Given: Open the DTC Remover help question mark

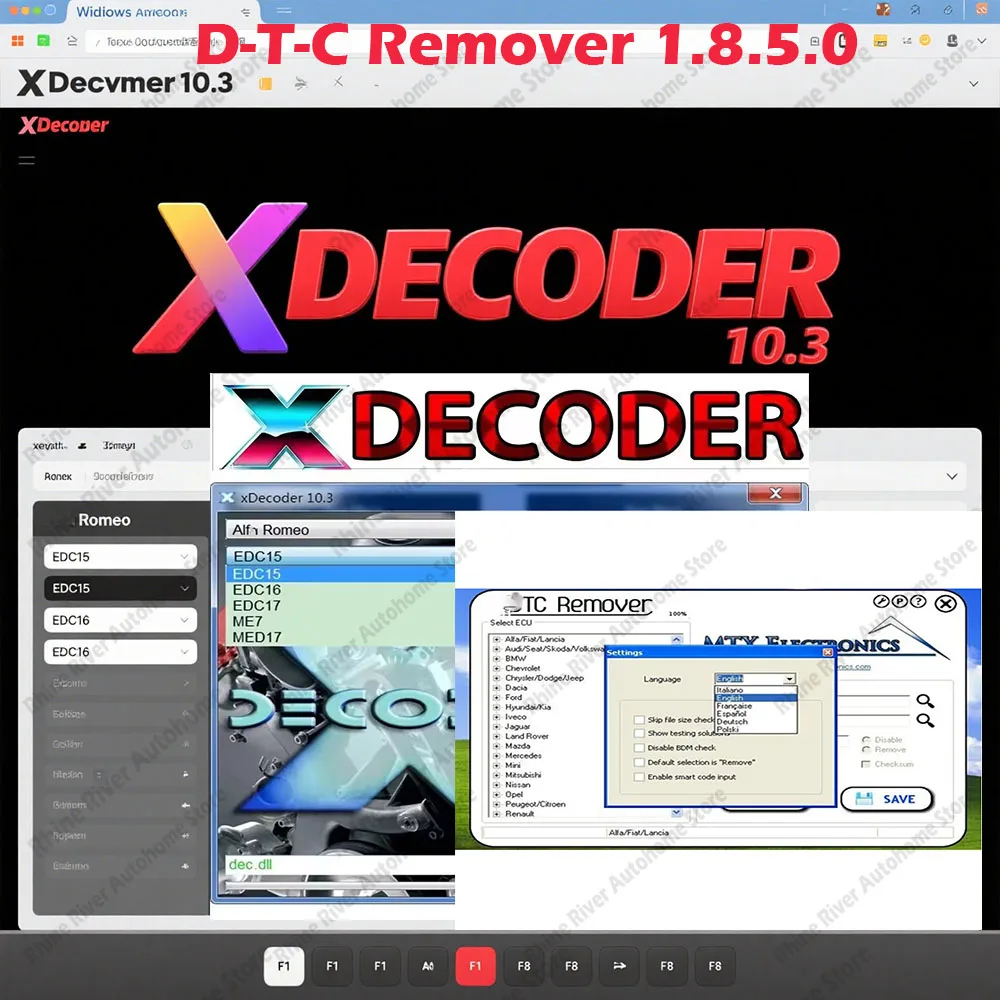Looking at the screenshot, I should [918, 601].
